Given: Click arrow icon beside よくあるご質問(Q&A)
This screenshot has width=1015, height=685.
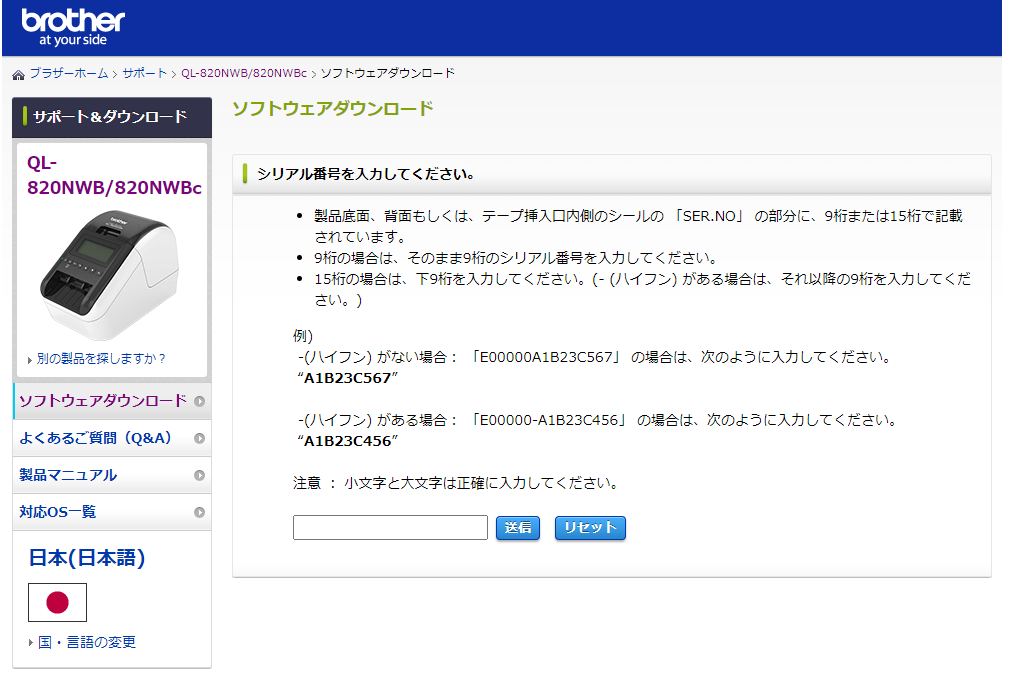Looking at the screenshot, I should point(199,438).
